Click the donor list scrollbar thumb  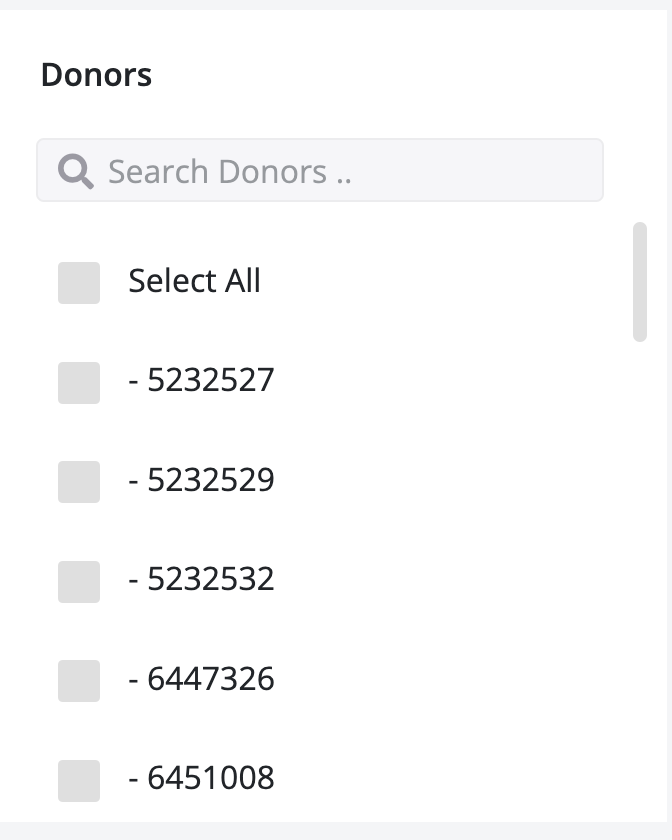pos(640,282)
